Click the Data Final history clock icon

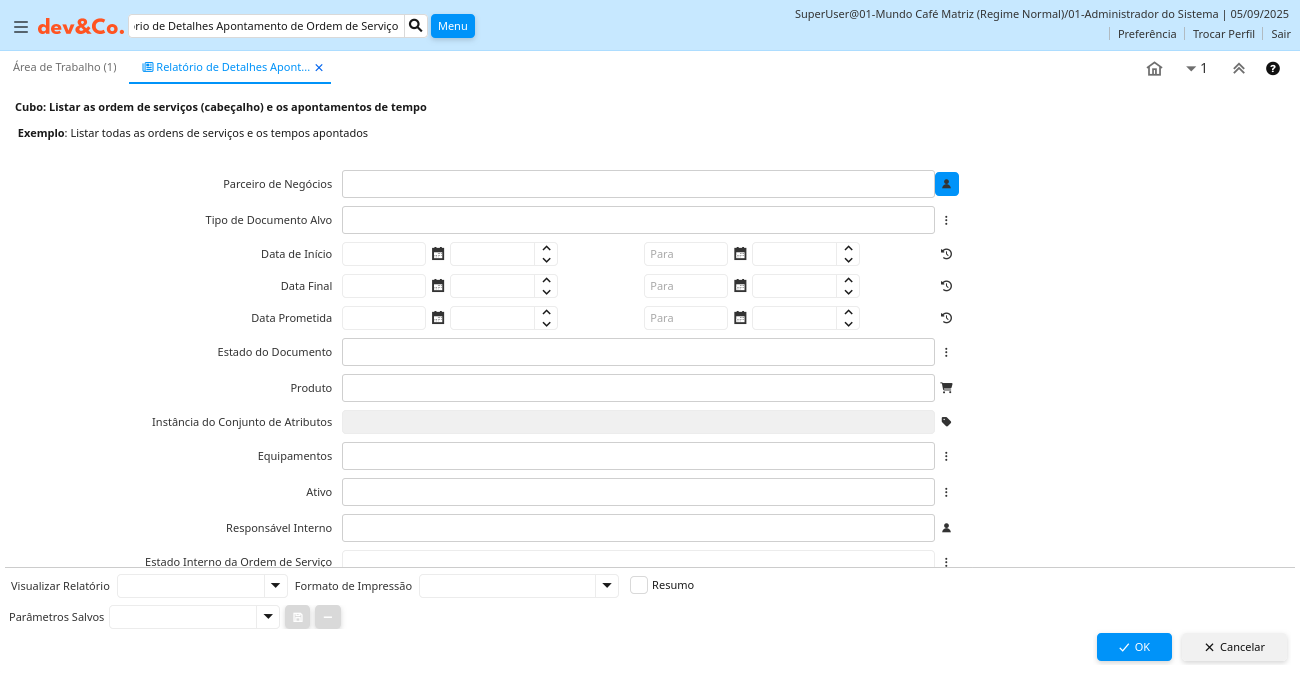tap(946, 286)
